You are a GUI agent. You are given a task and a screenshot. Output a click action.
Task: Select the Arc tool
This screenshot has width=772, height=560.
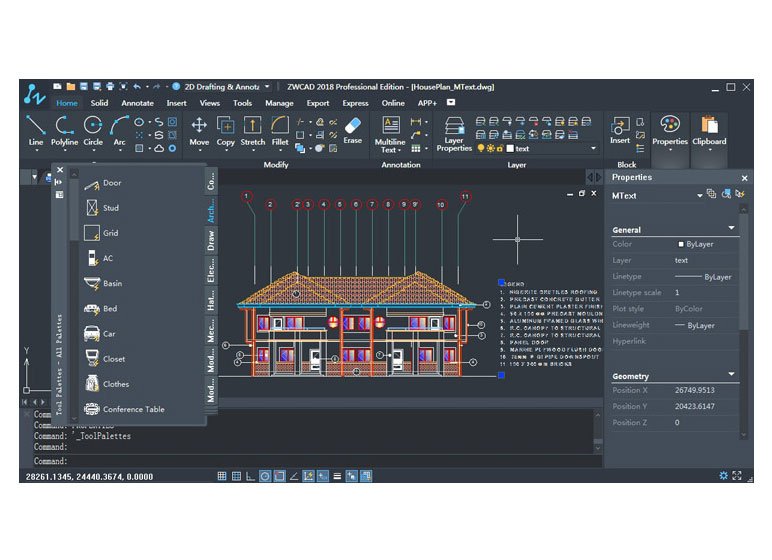click(x=119, y=131)
